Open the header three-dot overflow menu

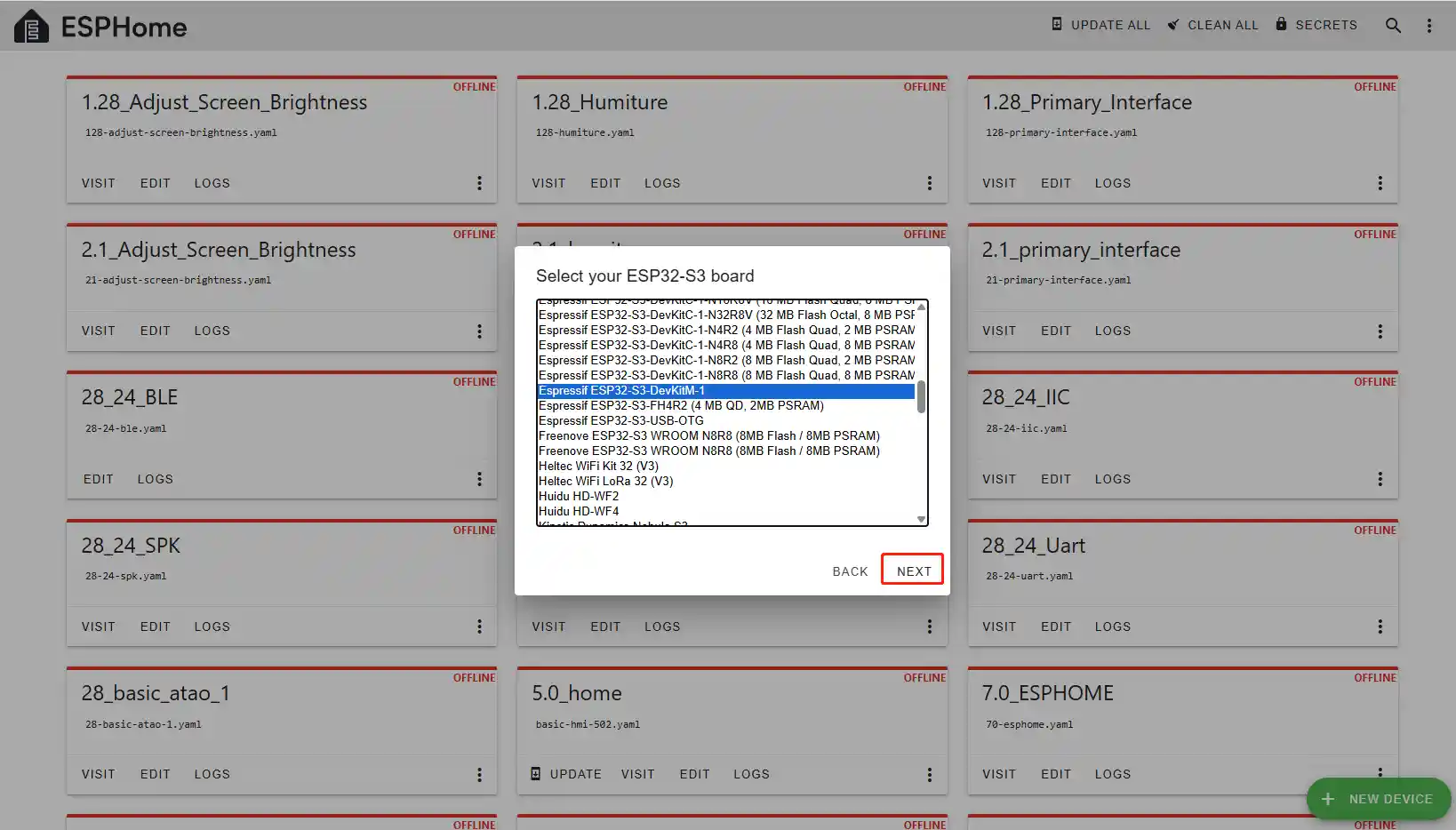click(x=1429, y=26)
